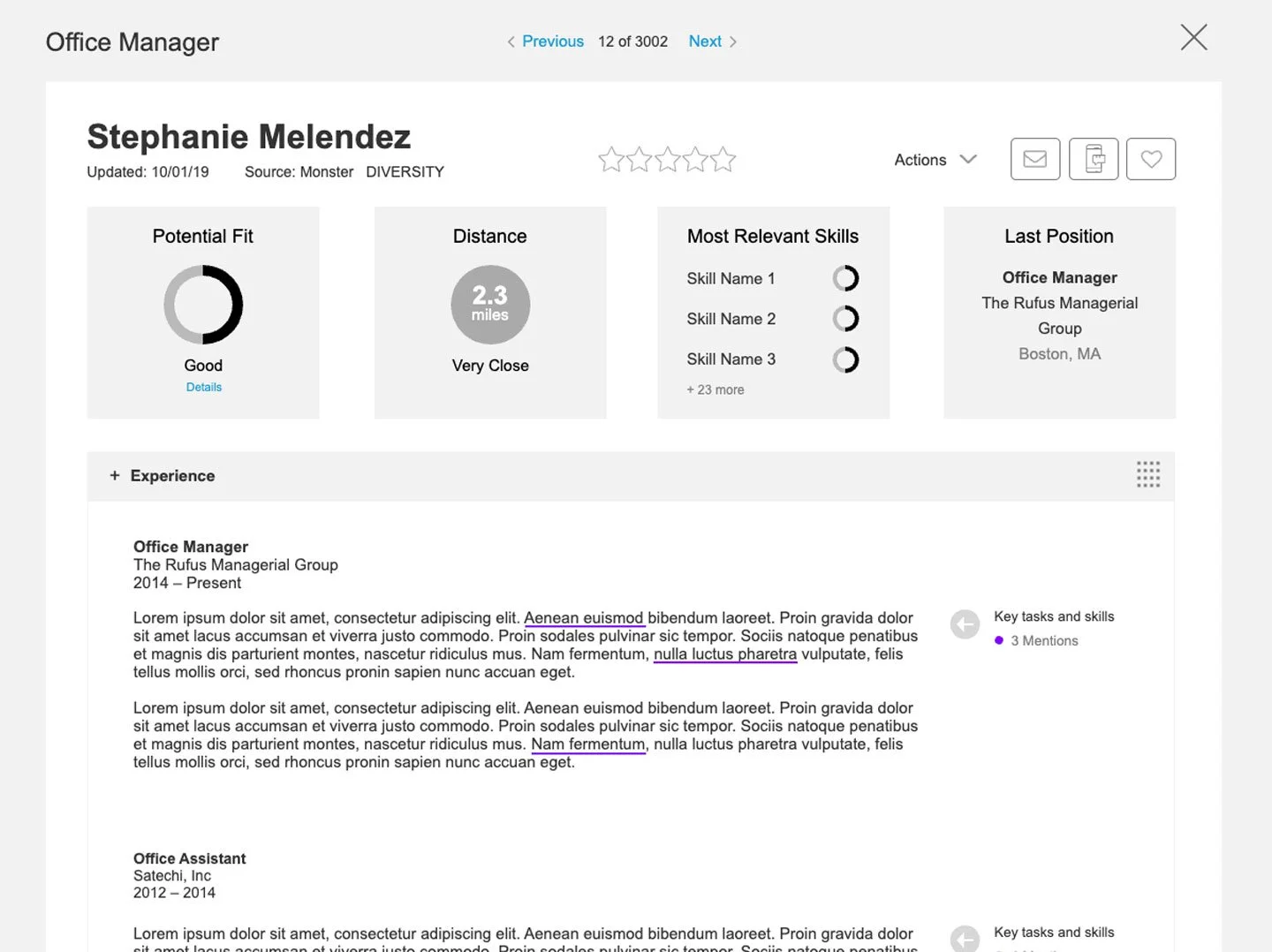Click 'Good' fit rating label
The width and height of the screenshot is (1272, 952).
click(203, 366)
